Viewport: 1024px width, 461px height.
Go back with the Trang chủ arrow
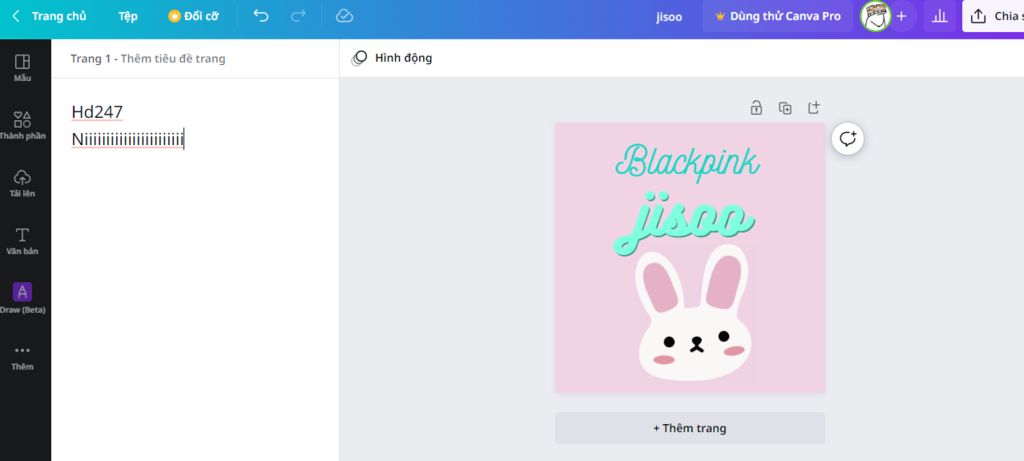pos(16,16)
